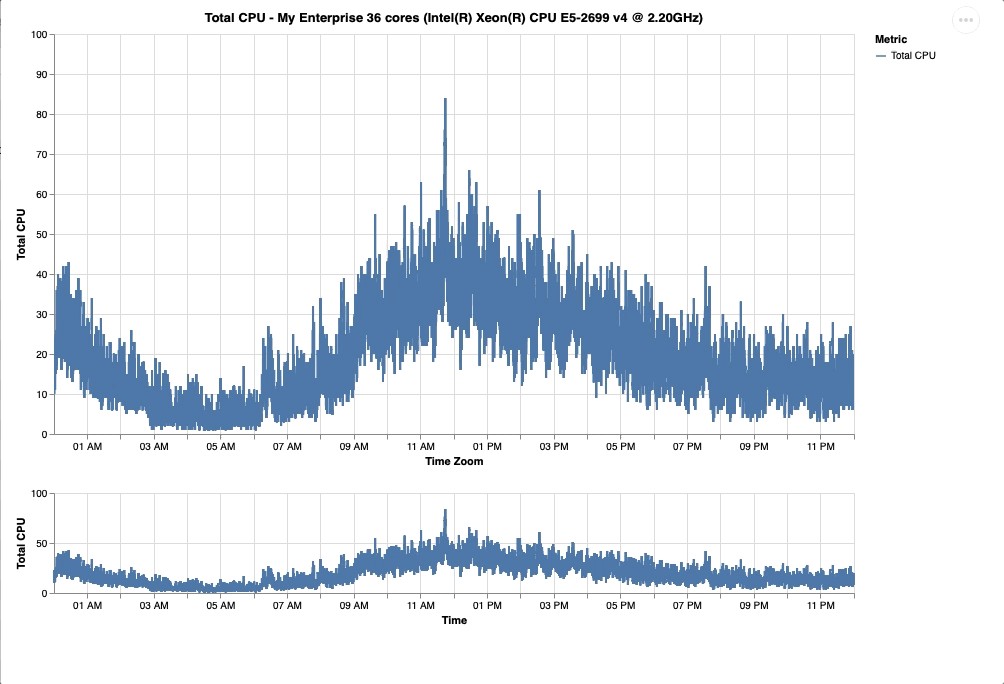
Task: Click the highest CPU spike in main chart
Action: click(445, 100)
